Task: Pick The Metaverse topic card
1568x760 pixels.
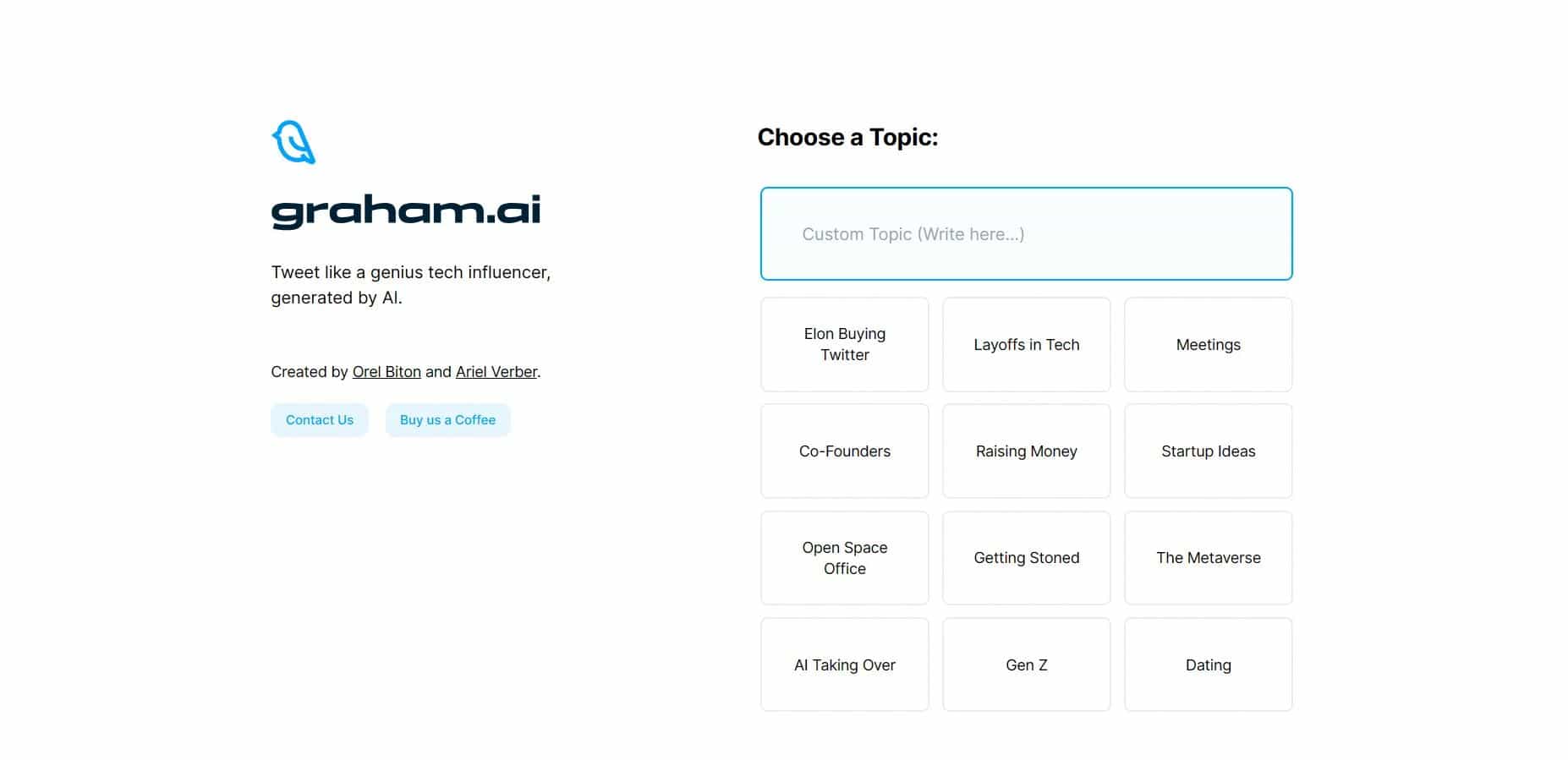Action: (x=1208, y=558)
